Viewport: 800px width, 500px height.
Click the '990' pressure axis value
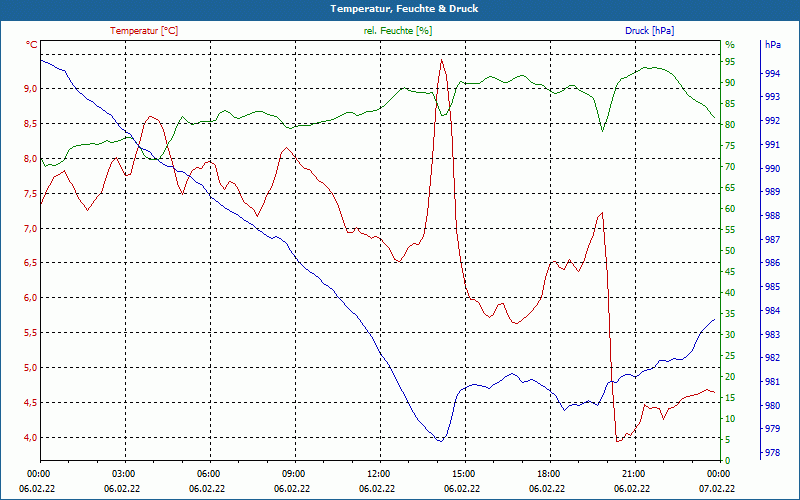tap(772, 168)
